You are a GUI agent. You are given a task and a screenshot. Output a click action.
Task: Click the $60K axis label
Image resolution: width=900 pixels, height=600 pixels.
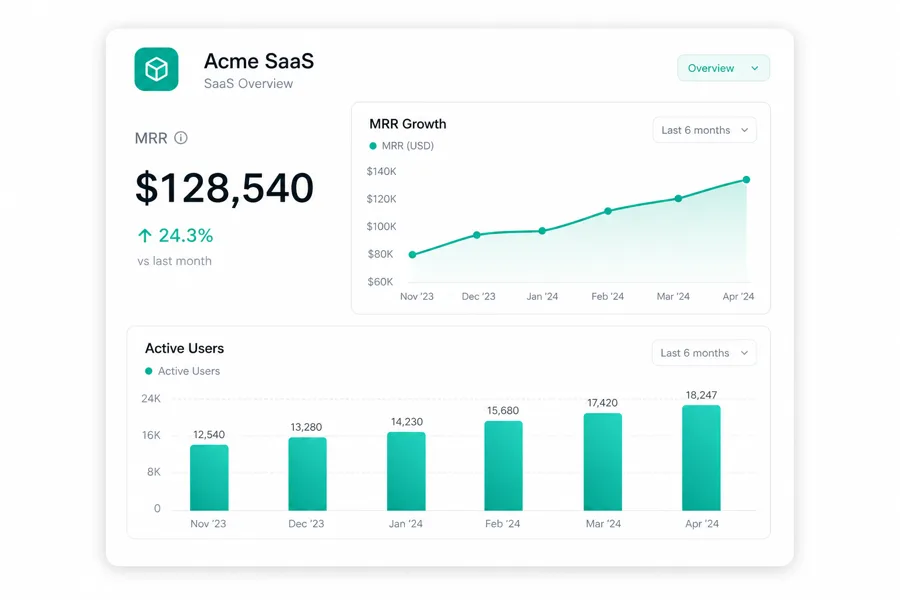(x=381, y=282)
